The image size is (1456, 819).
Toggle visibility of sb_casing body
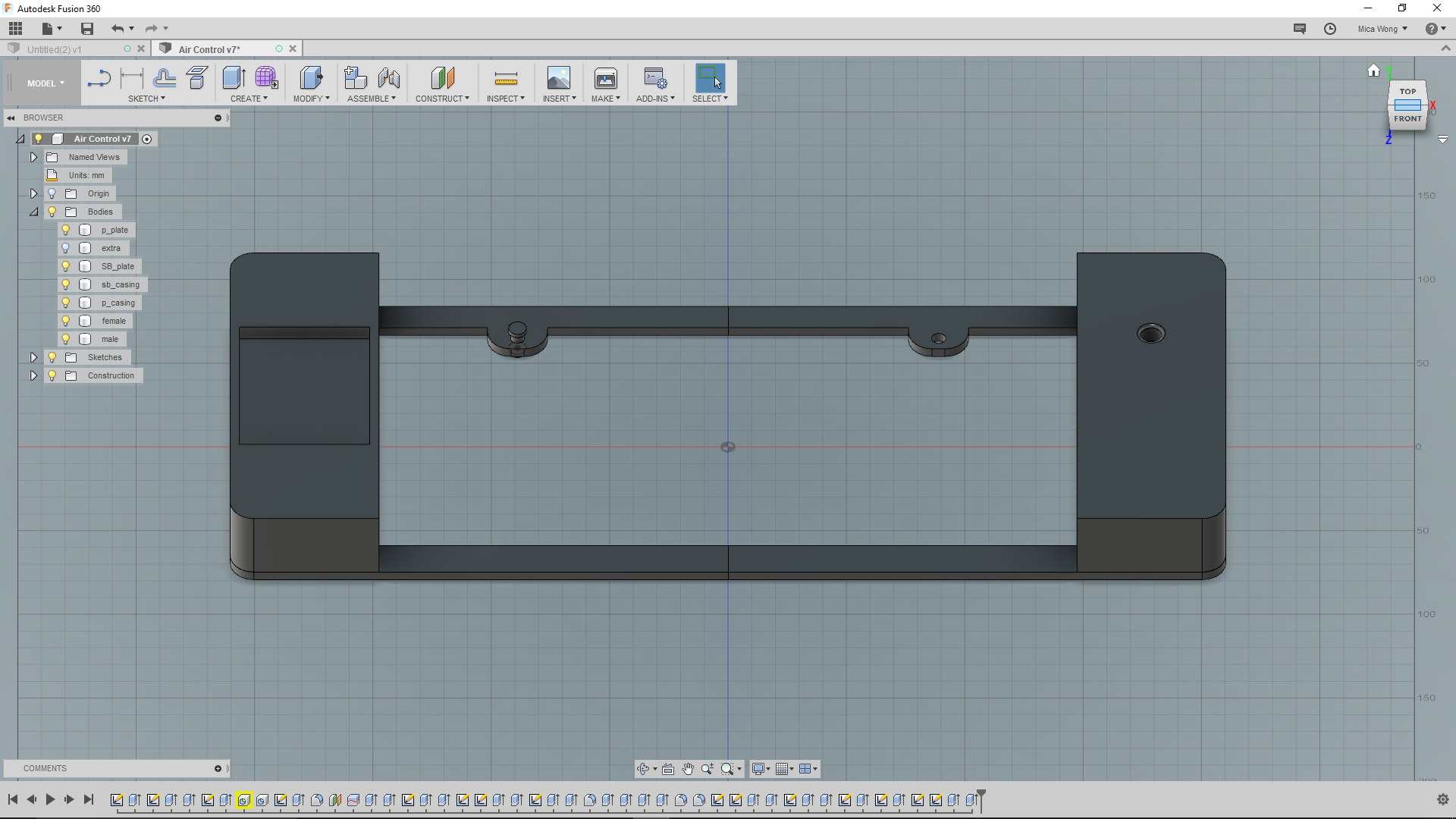66,284
